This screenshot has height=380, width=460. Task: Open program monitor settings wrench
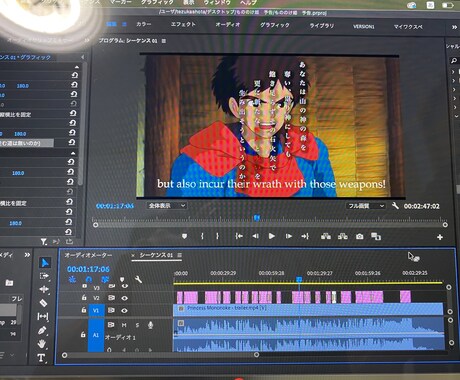click(395, 206)
